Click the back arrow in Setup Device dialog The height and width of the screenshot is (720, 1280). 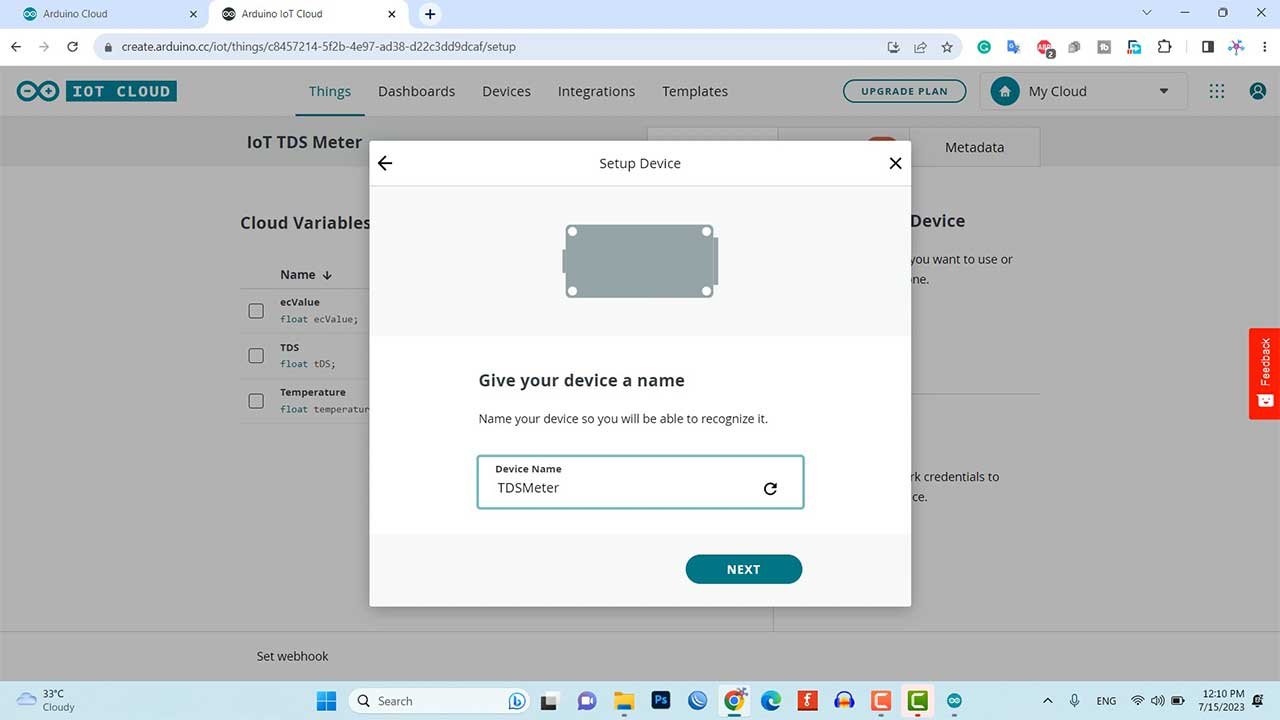pos(385,163)
